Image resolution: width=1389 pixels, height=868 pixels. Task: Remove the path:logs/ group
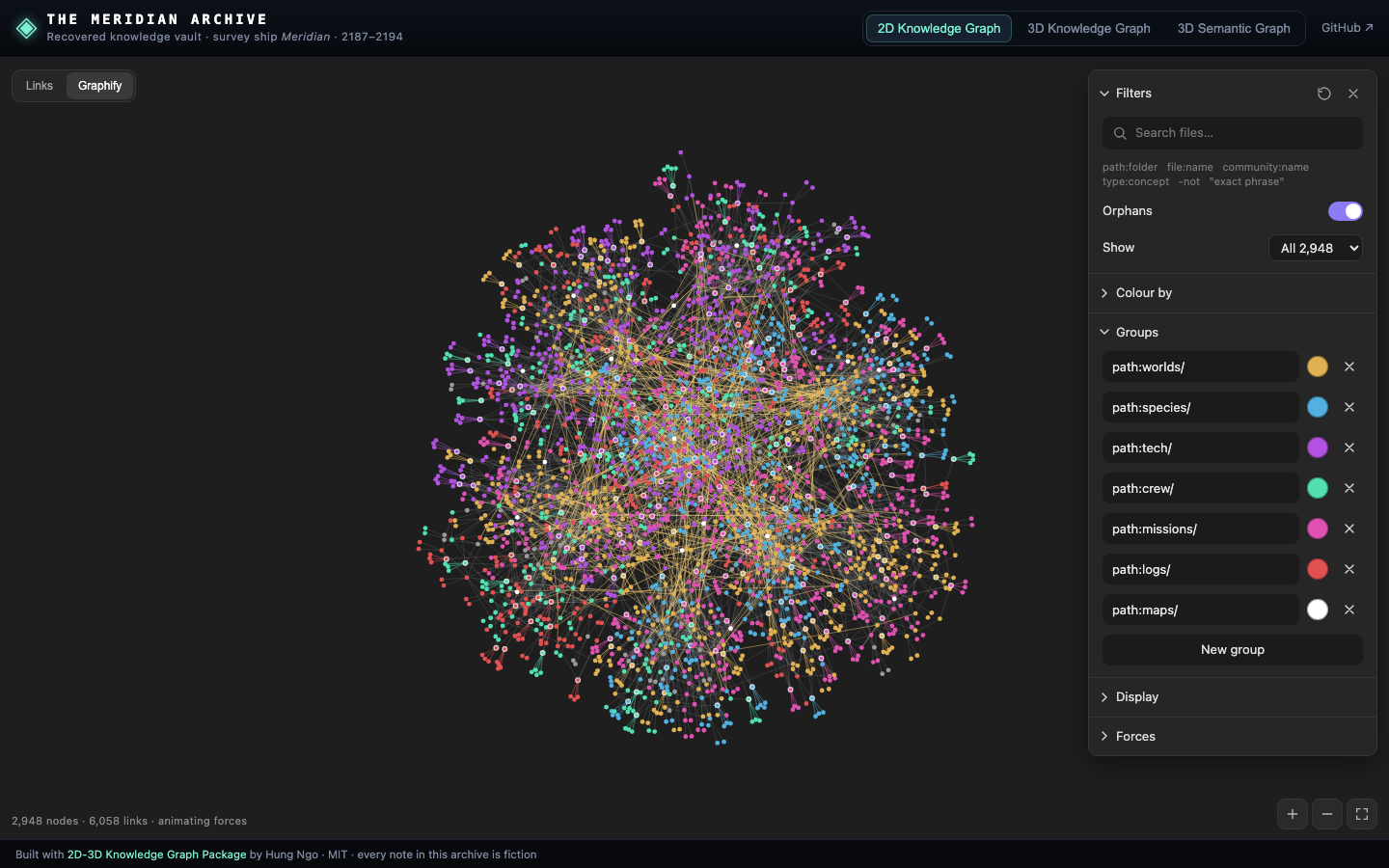pyautogui.click(x=1349, y=569)
